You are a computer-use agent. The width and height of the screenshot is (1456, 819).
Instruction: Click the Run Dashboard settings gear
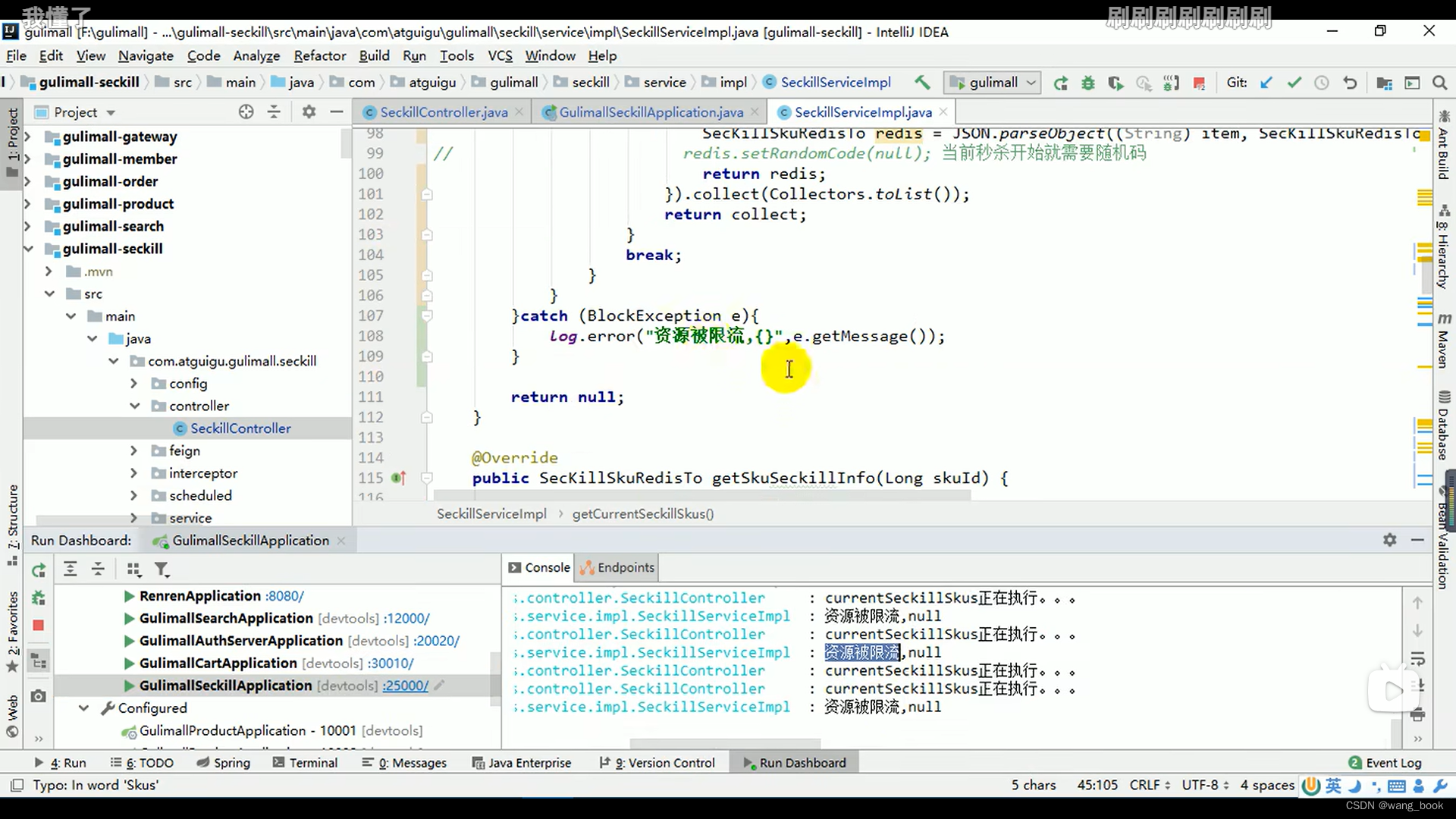click(x=1389, y=540)
